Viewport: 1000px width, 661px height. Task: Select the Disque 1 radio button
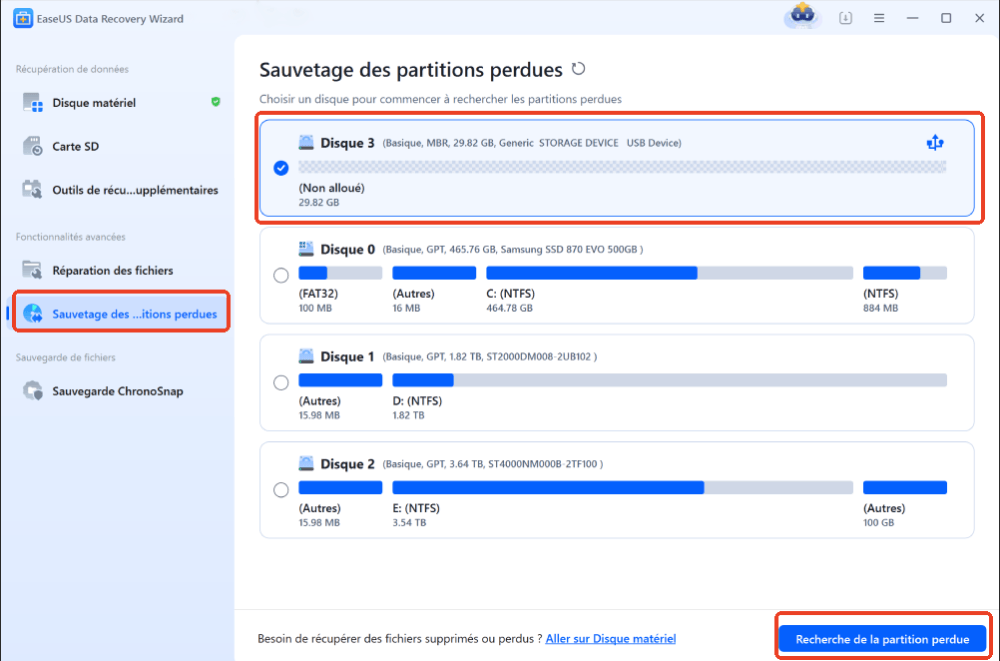point(281,383)
